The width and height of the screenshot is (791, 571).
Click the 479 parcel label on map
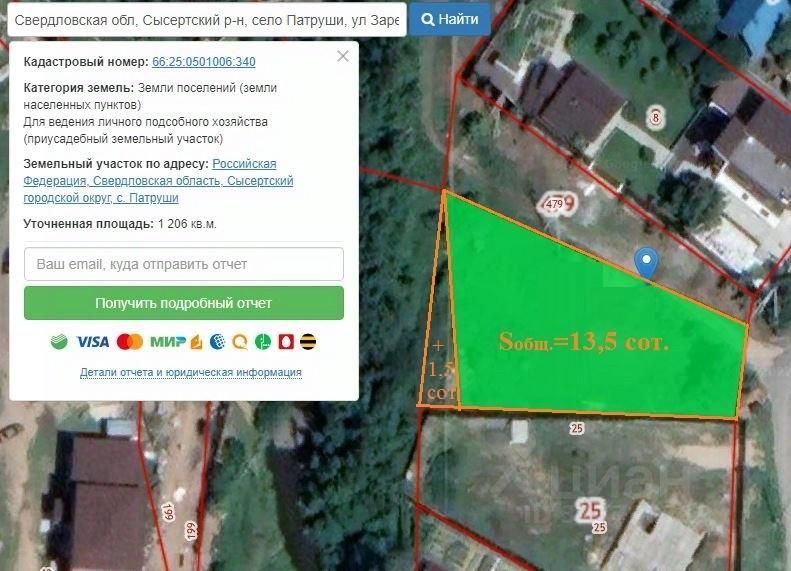pyautogui.click(x=554, y=204)
